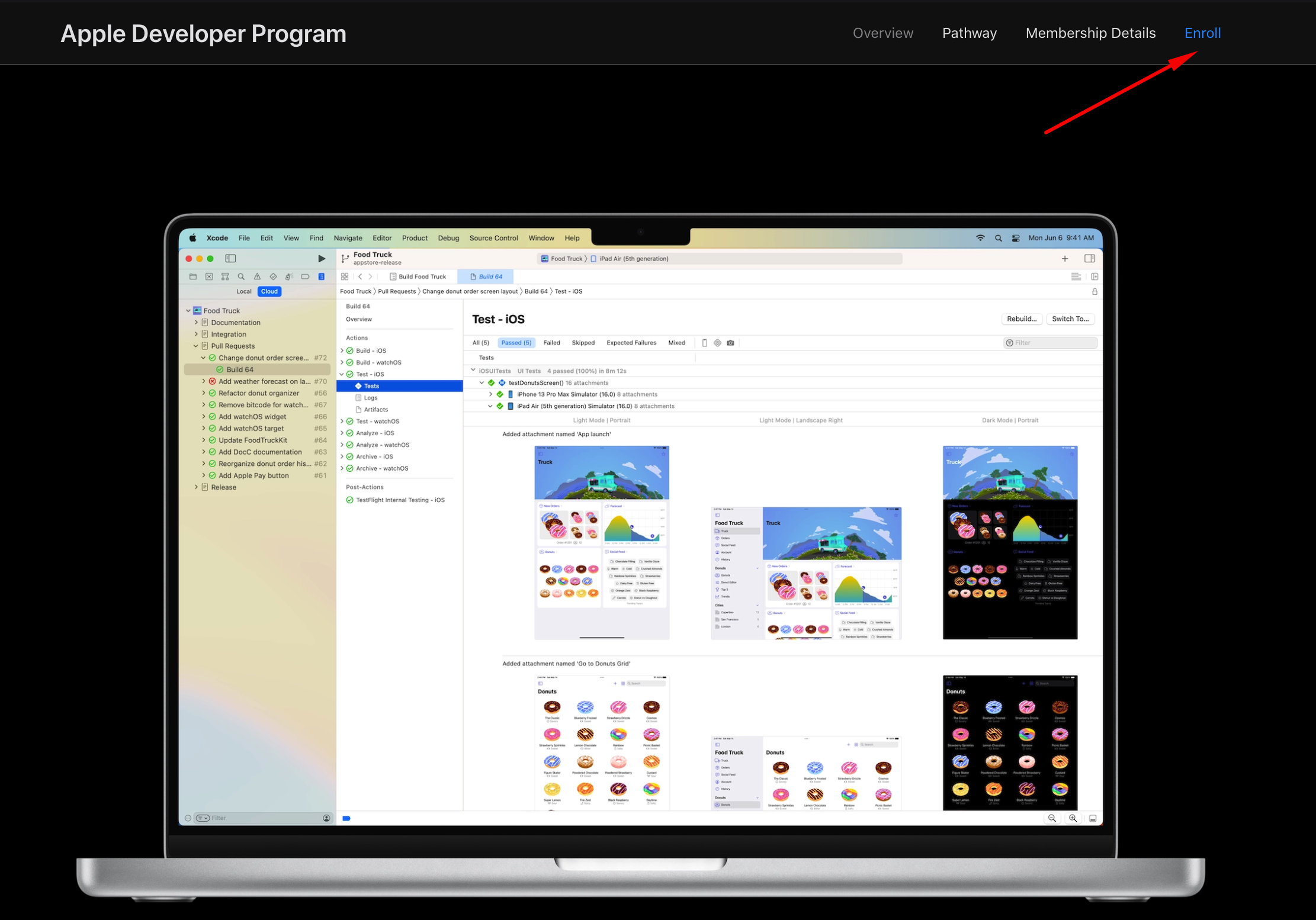1316x920 pixels.
Task: Expand the Archive - watchOS action
Action: tap(342, 468)
